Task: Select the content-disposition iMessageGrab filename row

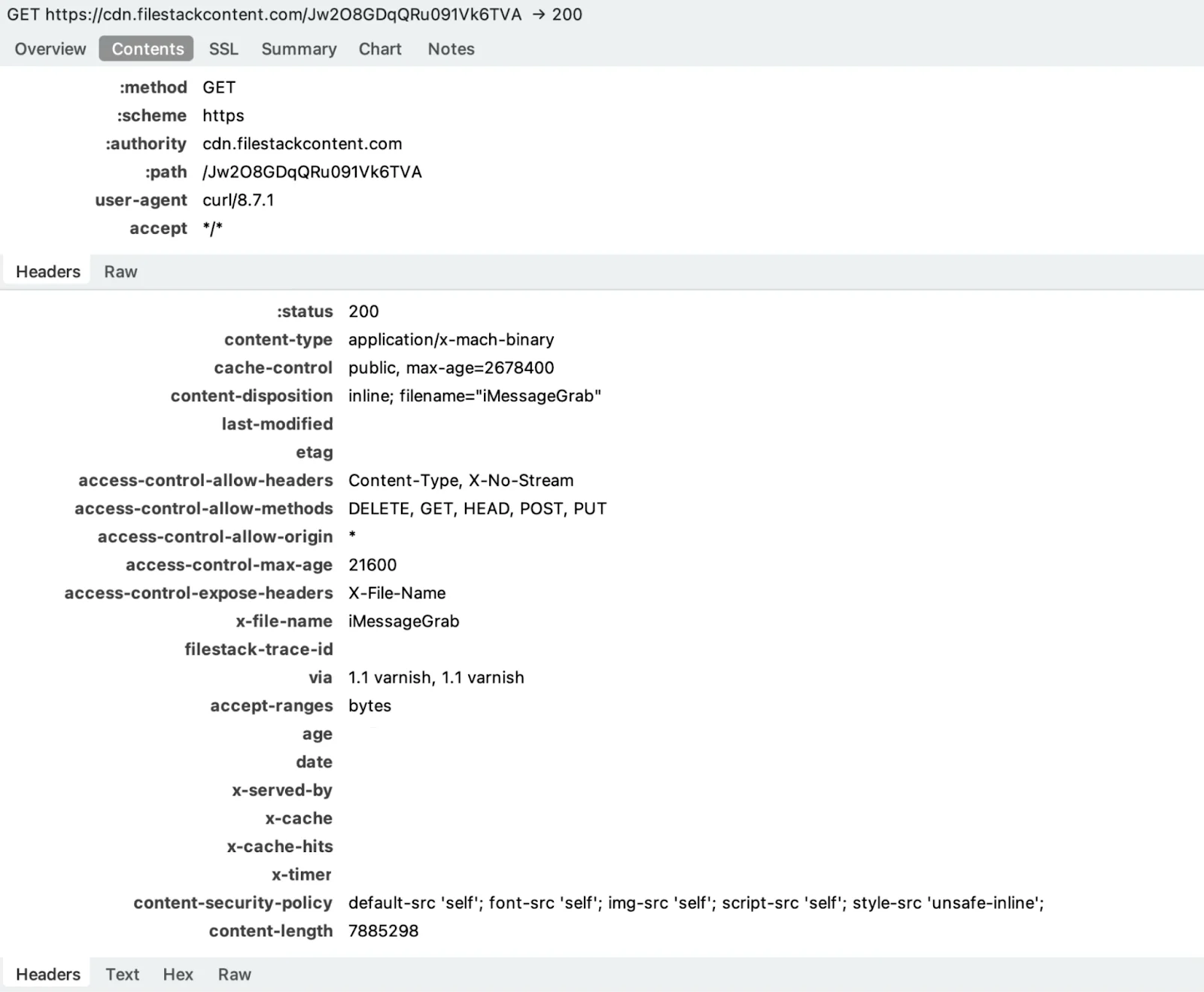Action: tap(474, 396)
